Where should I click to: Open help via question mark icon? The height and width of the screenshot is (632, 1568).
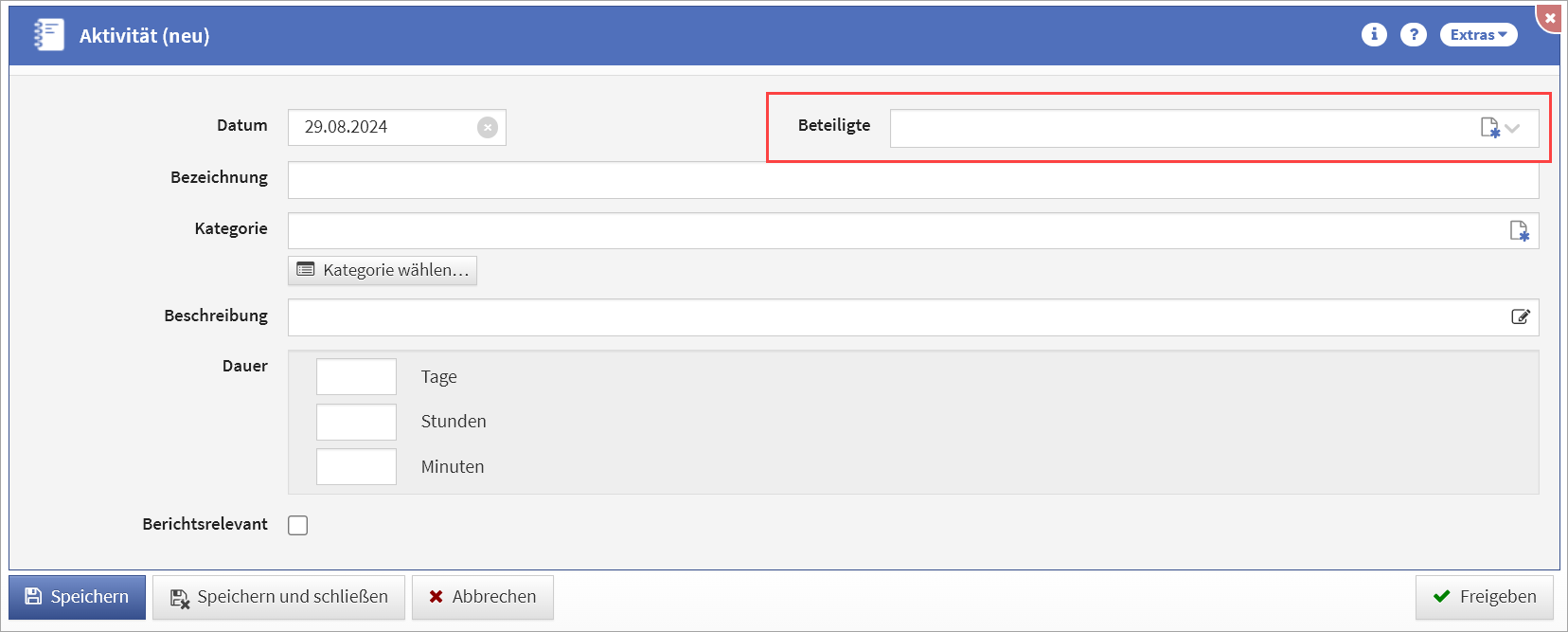coord(1414,35)
